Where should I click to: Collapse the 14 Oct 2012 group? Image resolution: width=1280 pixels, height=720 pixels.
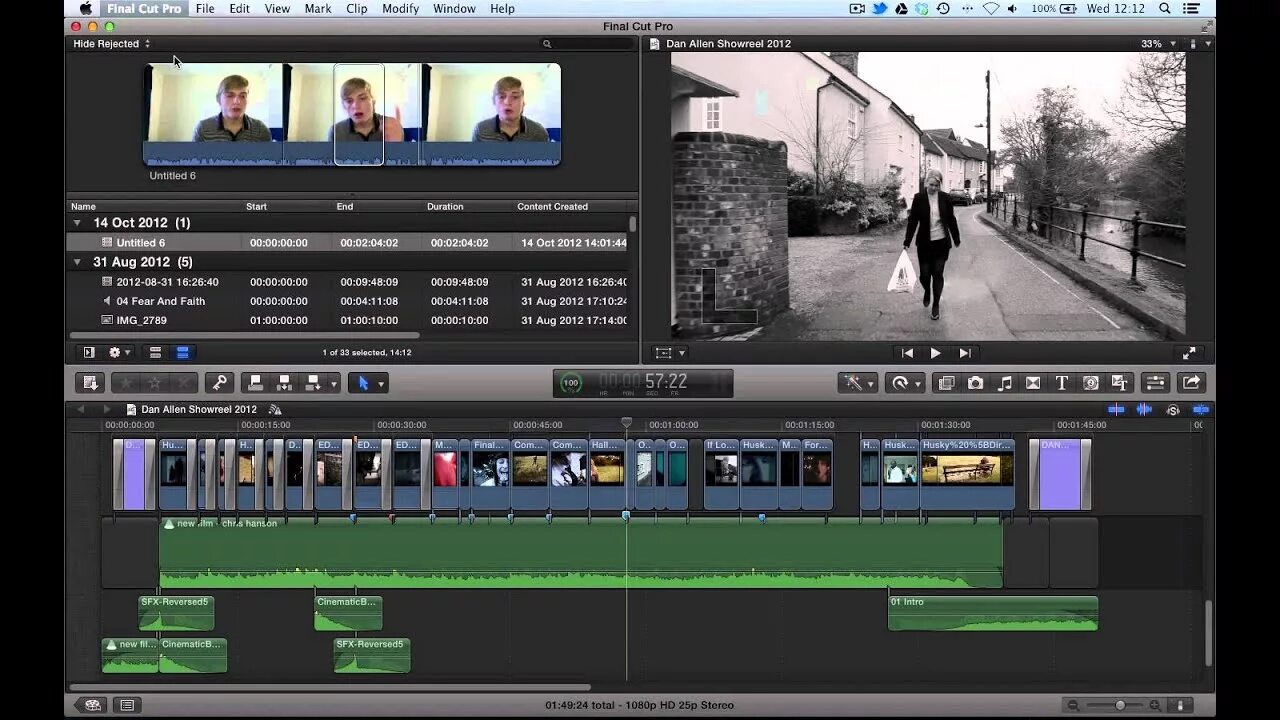(77, 223)
